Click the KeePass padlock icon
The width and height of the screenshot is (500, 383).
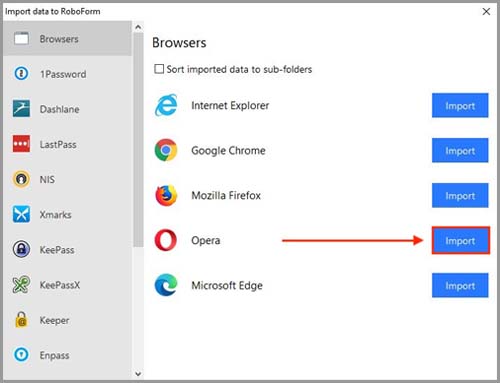(x=21, y=249)
